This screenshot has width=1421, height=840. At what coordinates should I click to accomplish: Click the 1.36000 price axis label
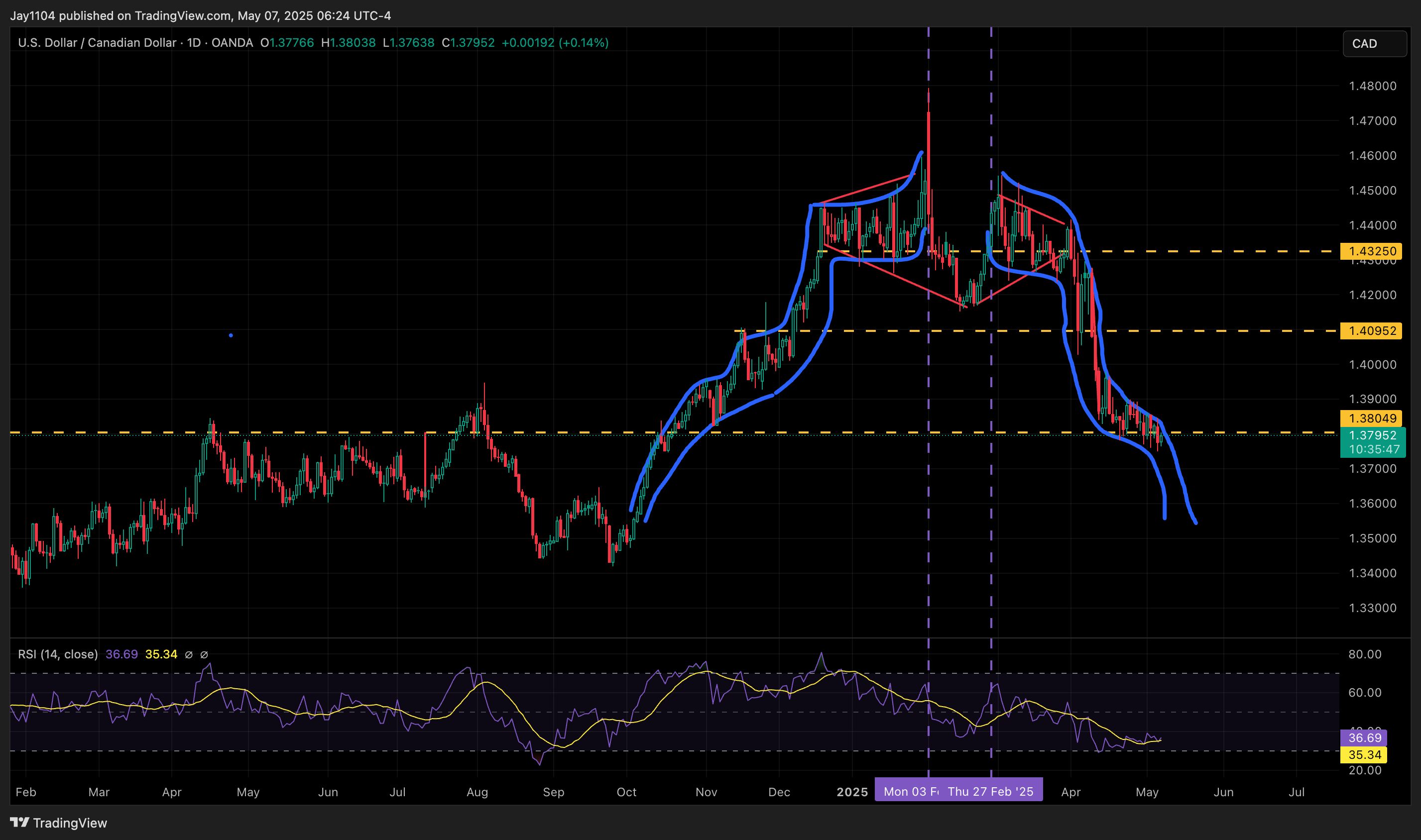tap(1372, 503)
